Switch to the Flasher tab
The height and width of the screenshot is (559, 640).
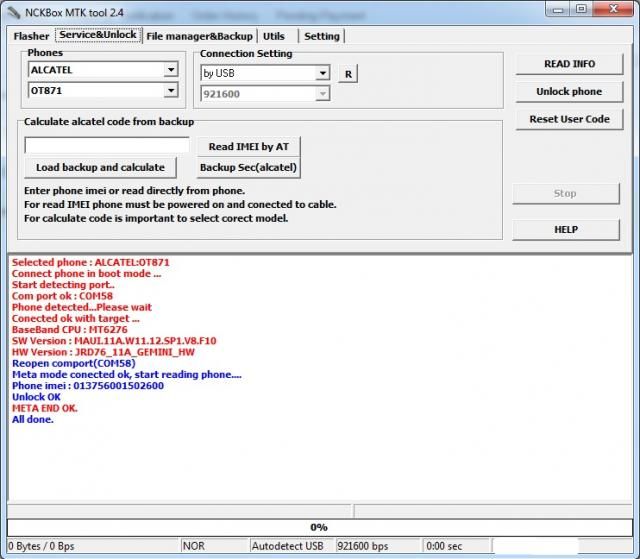pos(31,36)
